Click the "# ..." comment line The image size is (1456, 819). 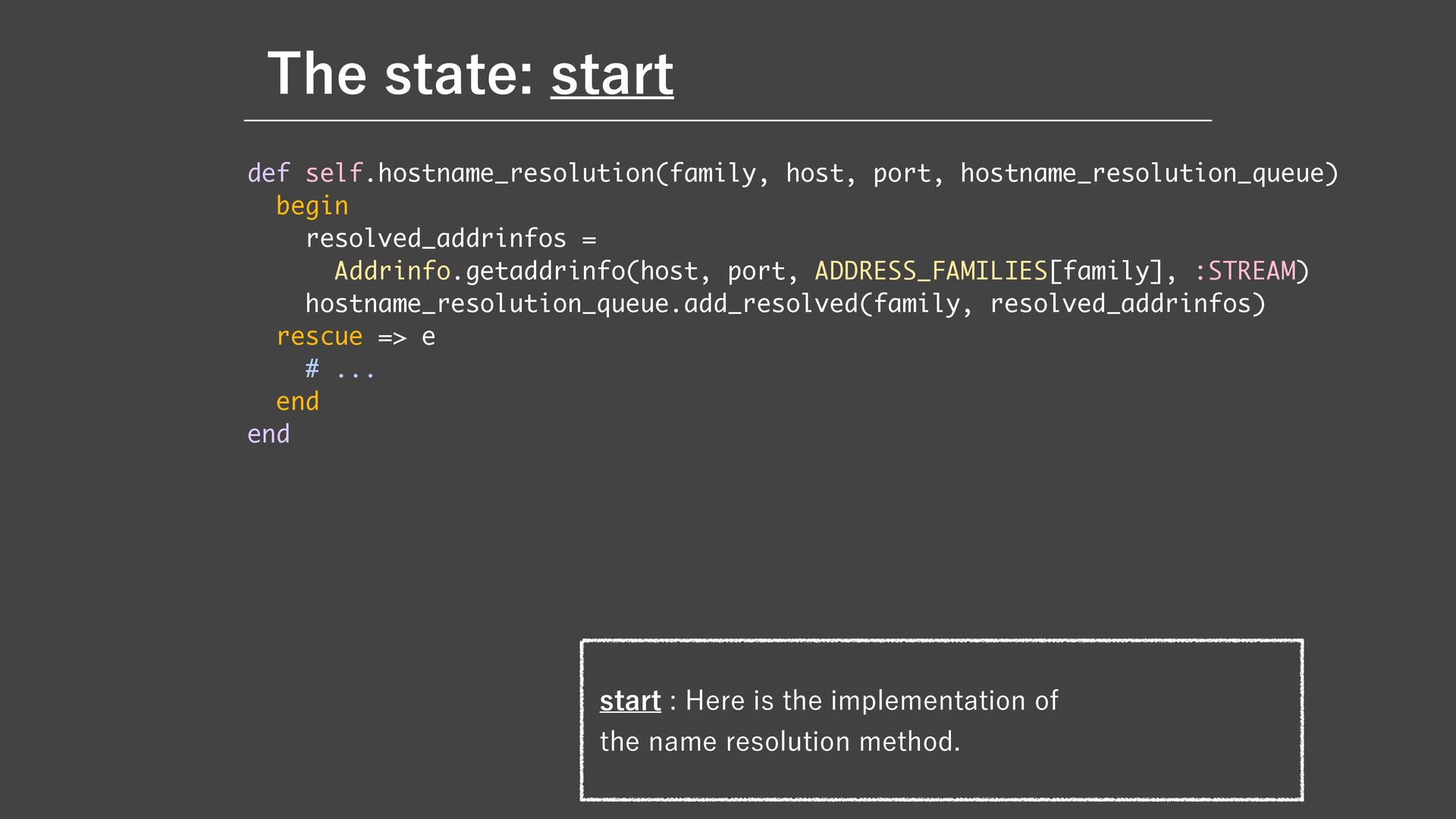click(x=340, y=370)
